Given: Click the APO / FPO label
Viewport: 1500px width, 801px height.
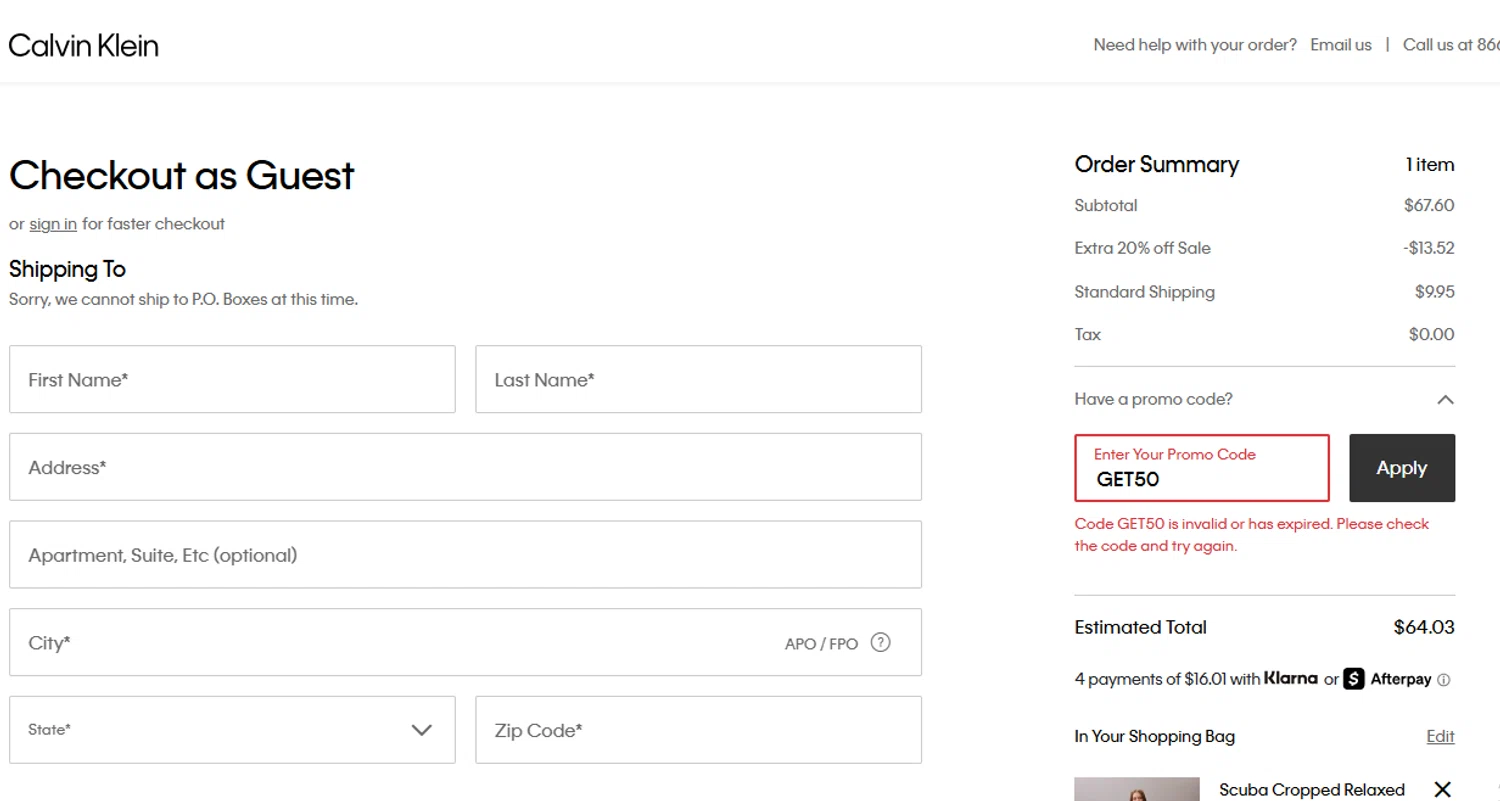Looking at the screenshot, I should tap(821, 644).
